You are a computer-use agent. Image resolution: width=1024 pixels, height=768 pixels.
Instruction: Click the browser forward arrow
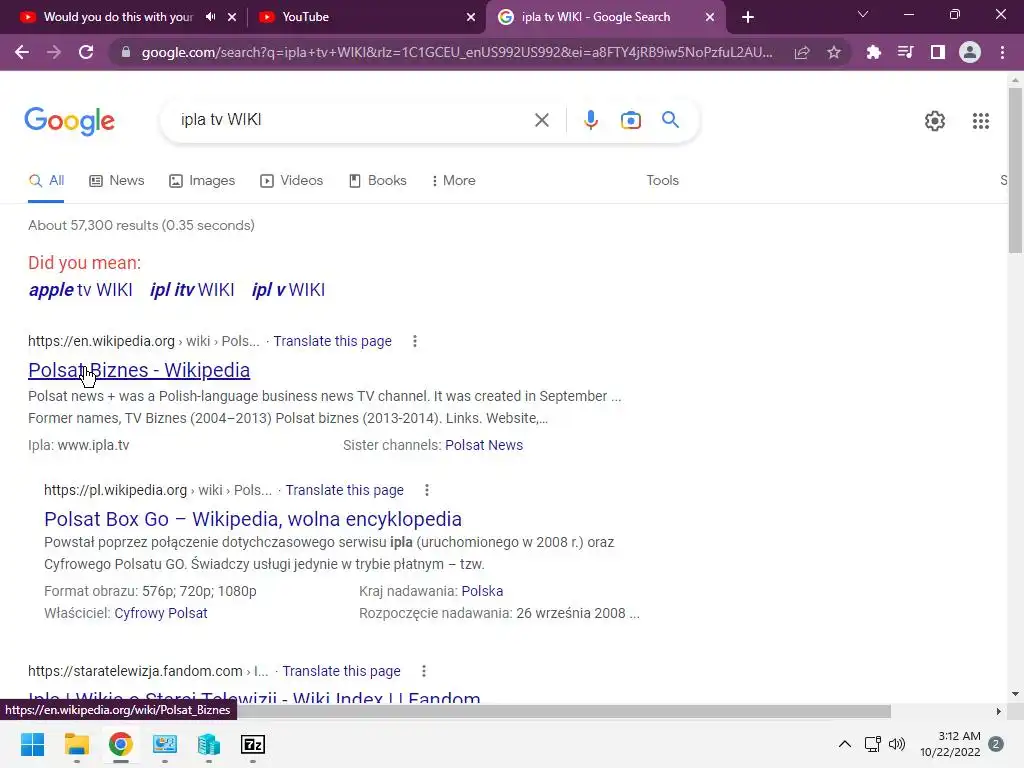point(54,52)
